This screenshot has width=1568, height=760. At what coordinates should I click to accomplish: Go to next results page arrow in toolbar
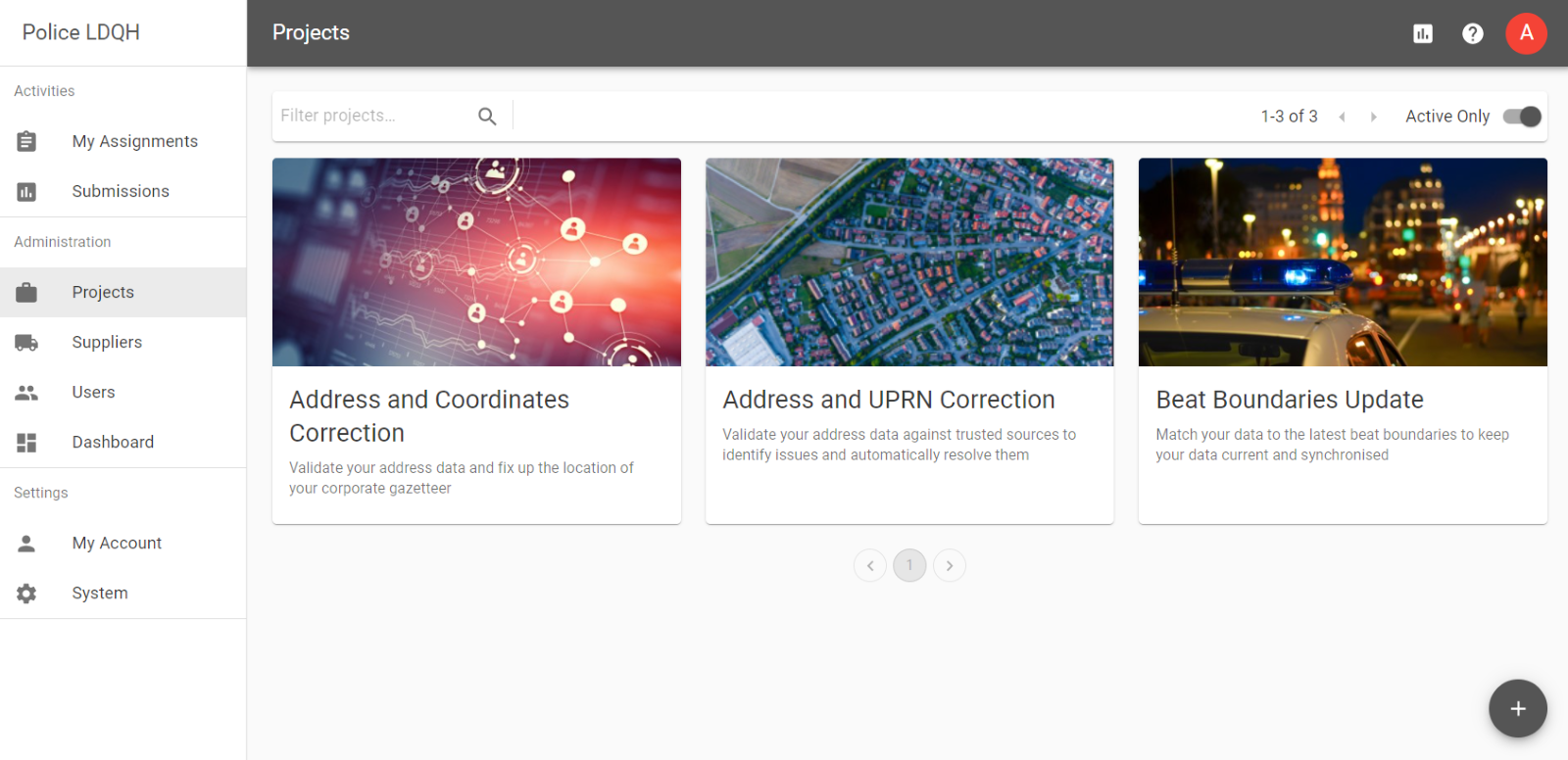1373,117
